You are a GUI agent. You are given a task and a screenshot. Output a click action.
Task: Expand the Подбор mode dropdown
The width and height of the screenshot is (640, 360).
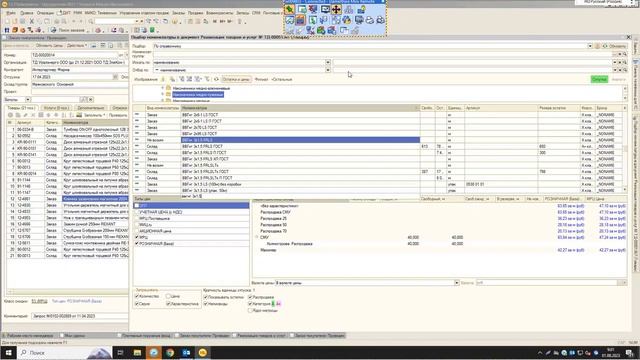[590, 46]
